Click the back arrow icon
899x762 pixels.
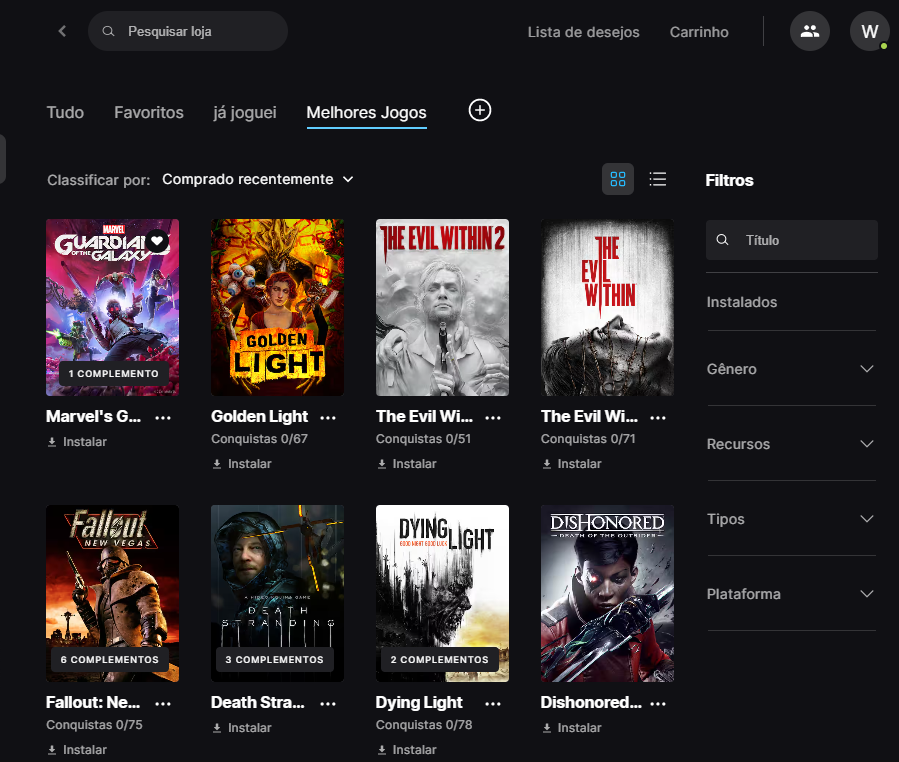coord(62,31)
